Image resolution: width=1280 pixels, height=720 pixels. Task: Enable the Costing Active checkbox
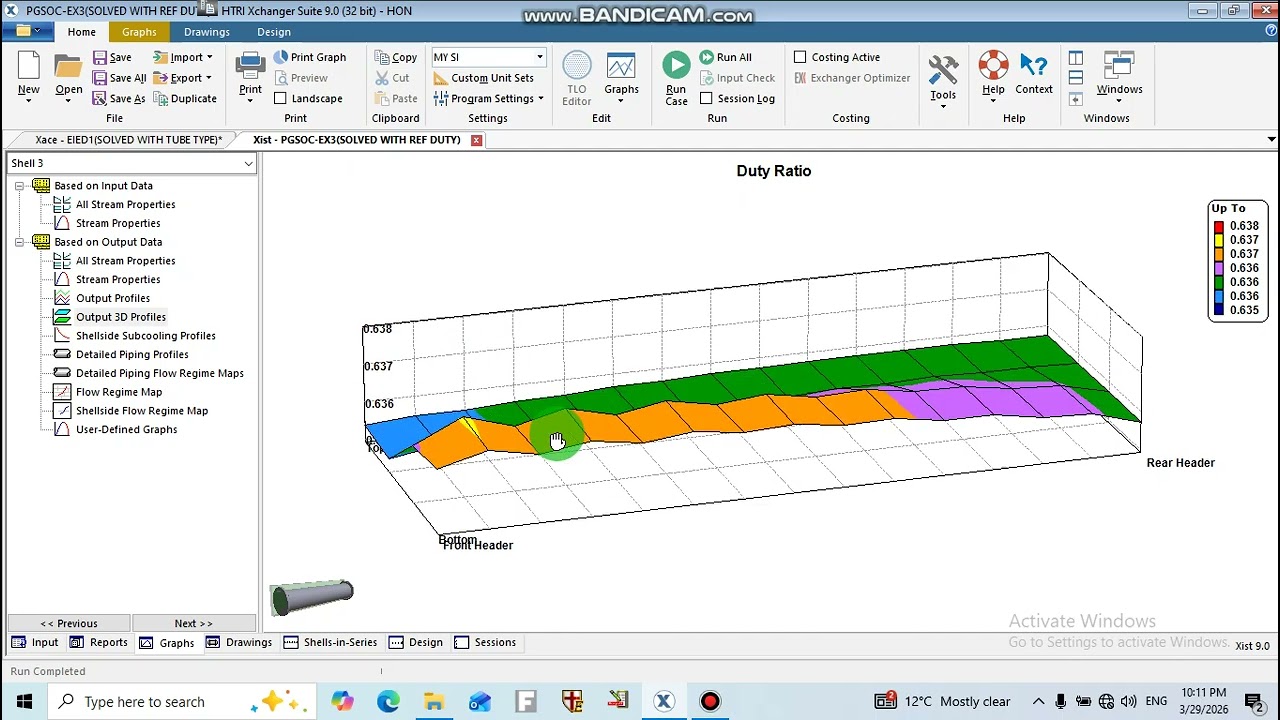pyautogui.click(x=800, y=57)
